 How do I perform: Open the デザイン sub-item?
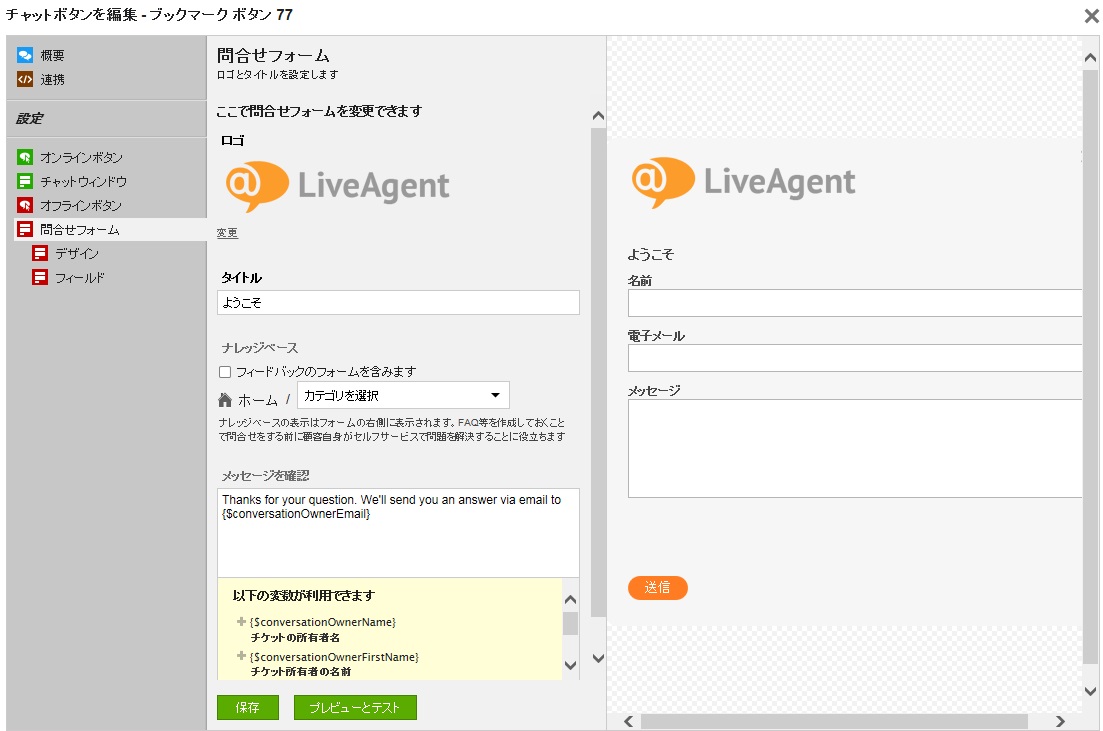pos(77,253)
